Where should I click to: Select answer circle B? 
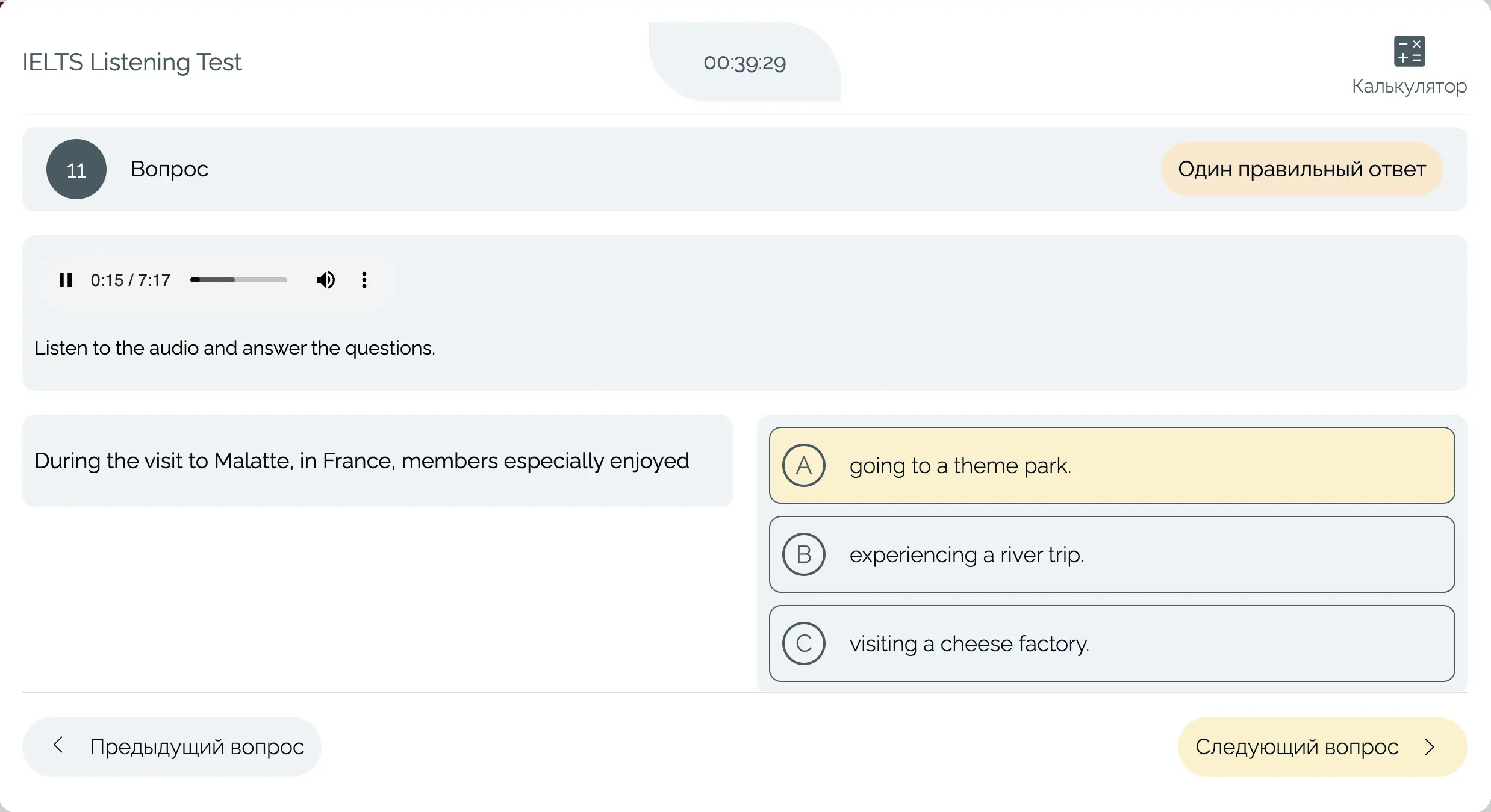pyautogui.click(x=804, y=554)
